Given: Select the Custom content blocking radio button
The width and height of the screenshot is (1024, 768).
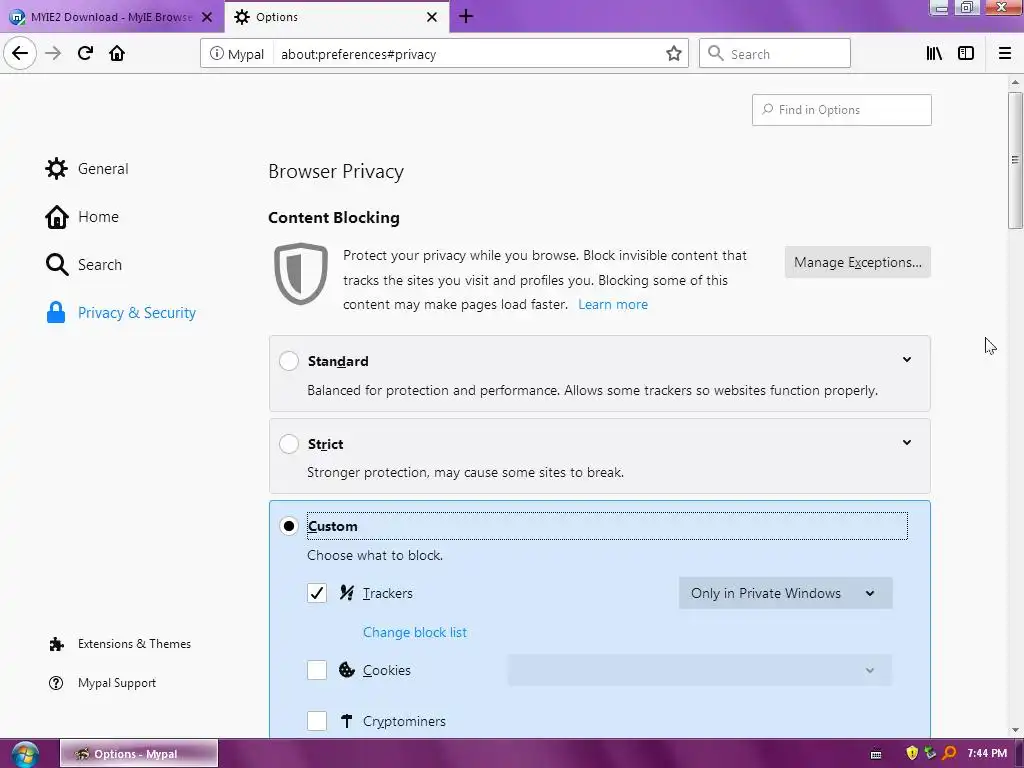Looking at the screenshot, I should pos(289,526).
